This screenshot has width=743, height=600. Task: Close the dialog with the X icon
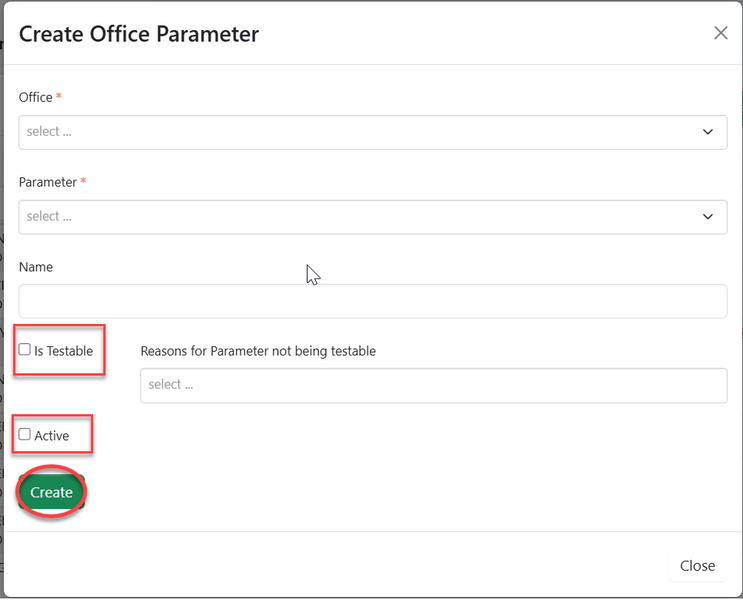click(720, 33)
